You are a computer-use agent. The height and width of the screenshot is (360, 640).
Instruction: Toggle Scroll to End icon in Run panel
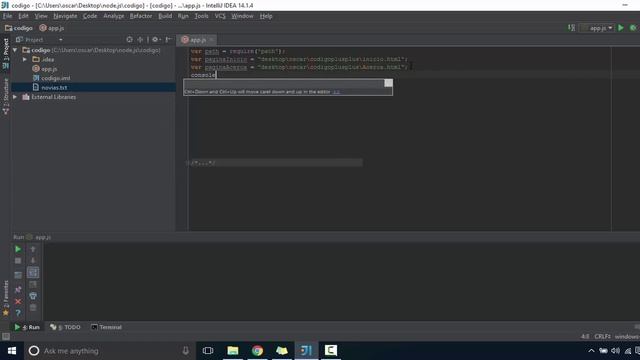33,284
